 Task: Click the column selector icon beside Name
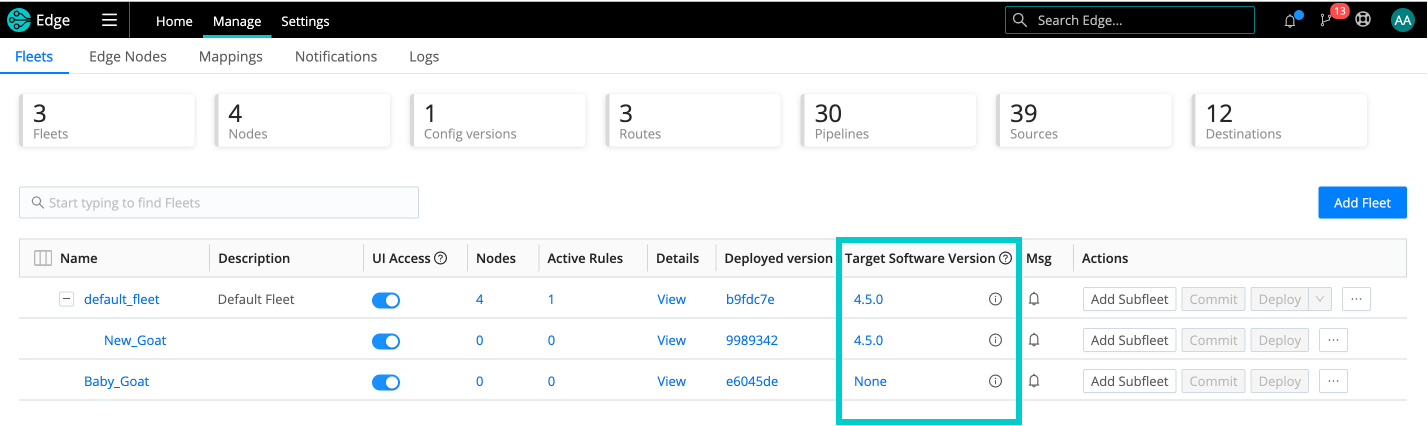[43, 258]
